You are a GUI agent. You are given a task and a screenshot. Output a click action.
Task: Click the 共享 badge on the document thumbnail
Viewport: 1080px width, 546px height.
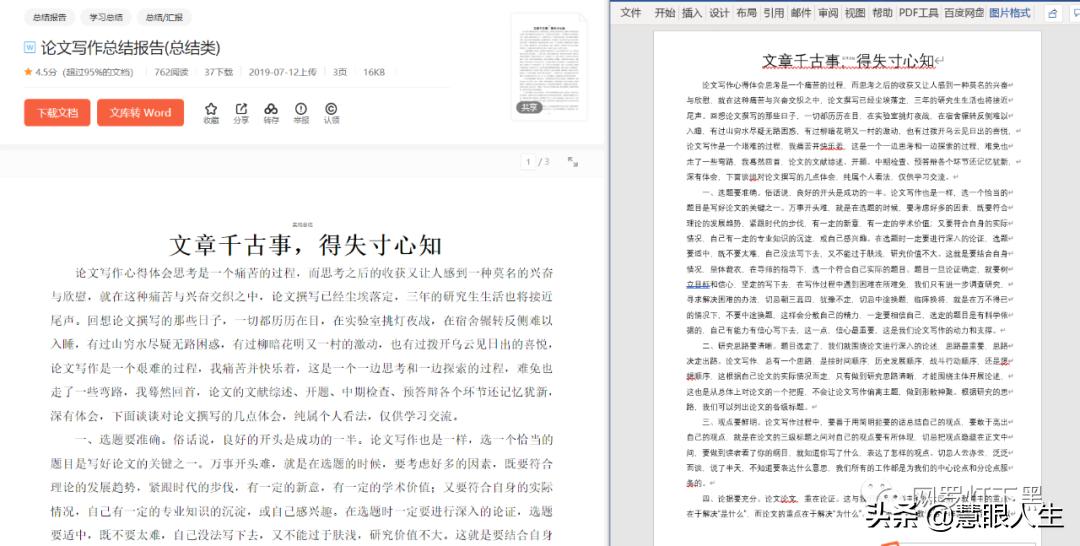[x=529, y=107]
